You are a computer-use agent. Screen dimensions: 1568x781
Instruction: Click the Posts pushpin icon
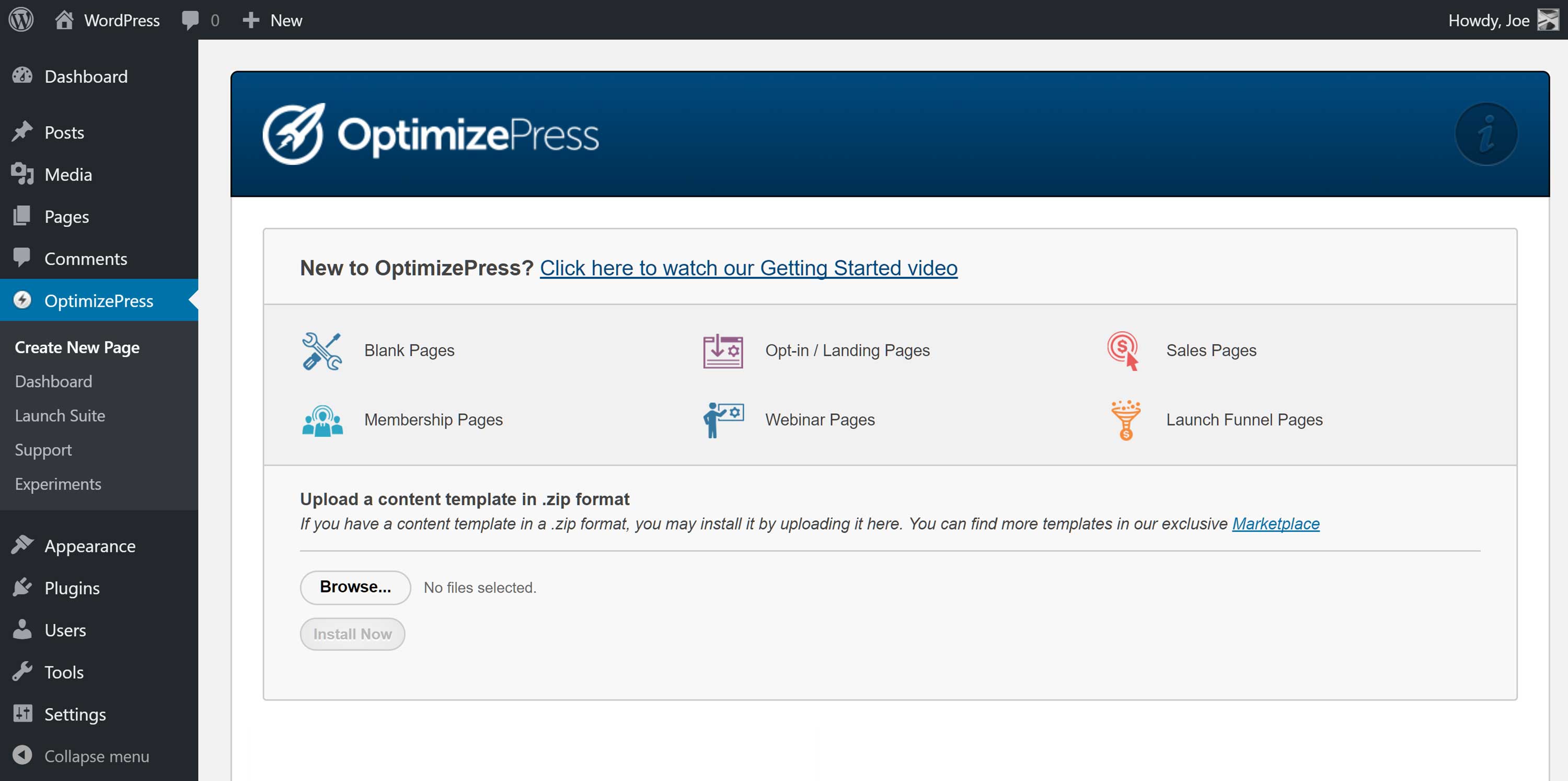click(22, 131)
